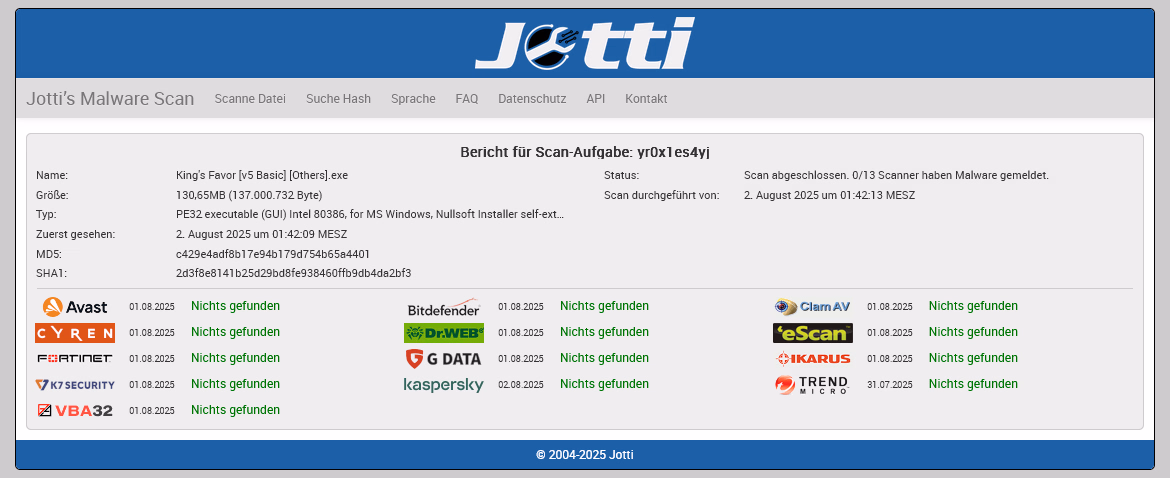1170x478 pixels.
Task: Open the Scanne Datei menu item
Action: [250, 98]
